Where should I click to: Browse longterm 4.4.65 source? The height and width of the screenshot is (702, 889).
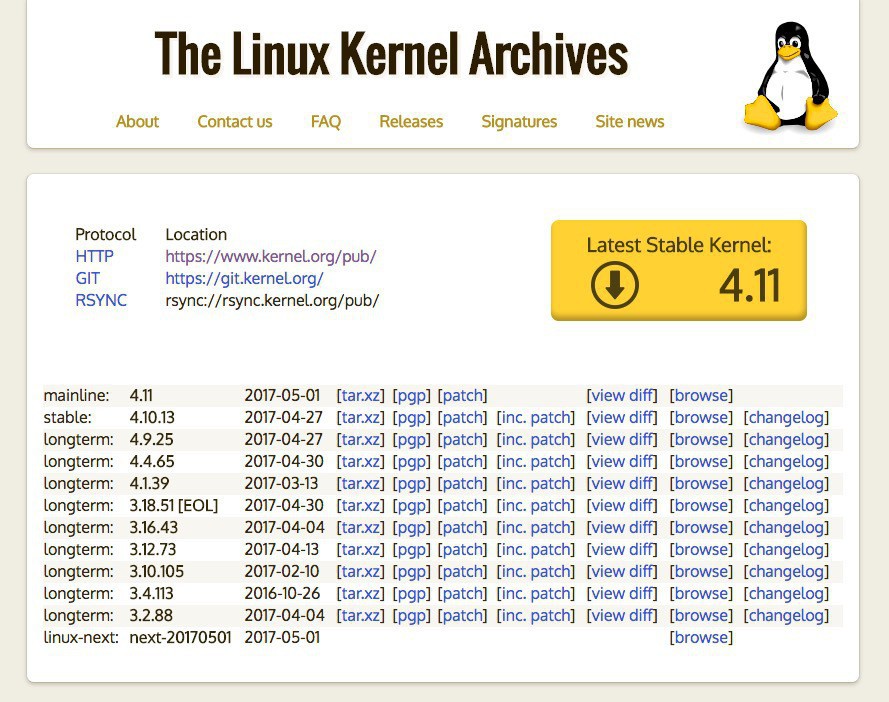tap(701, 462)
